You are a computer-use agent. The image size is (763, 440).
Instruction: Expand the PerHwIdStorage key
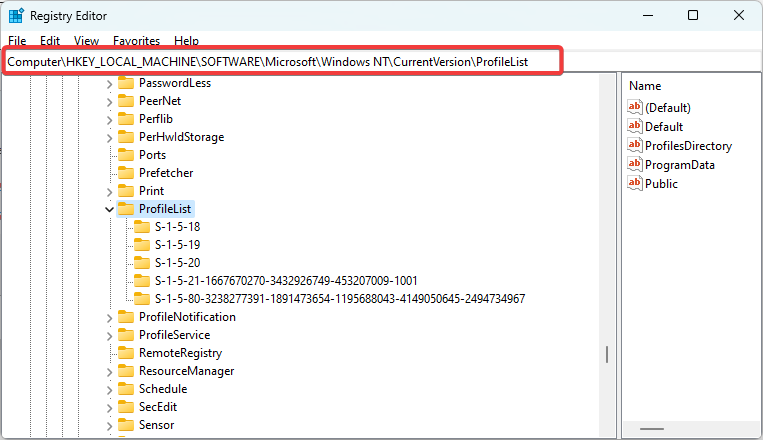(x=109, y=138)
